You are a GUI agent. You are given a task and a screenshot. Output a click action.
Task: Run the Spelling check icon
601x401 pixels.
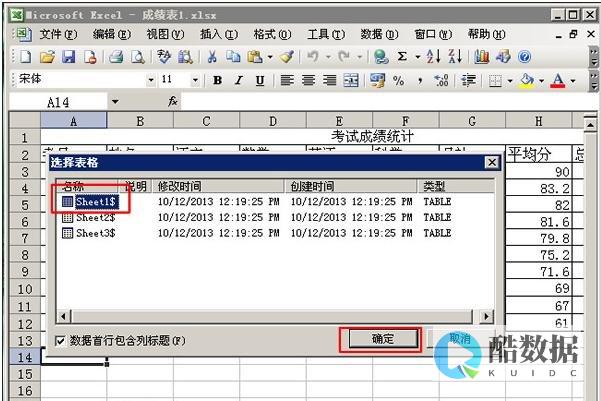(x=164, y=57)
